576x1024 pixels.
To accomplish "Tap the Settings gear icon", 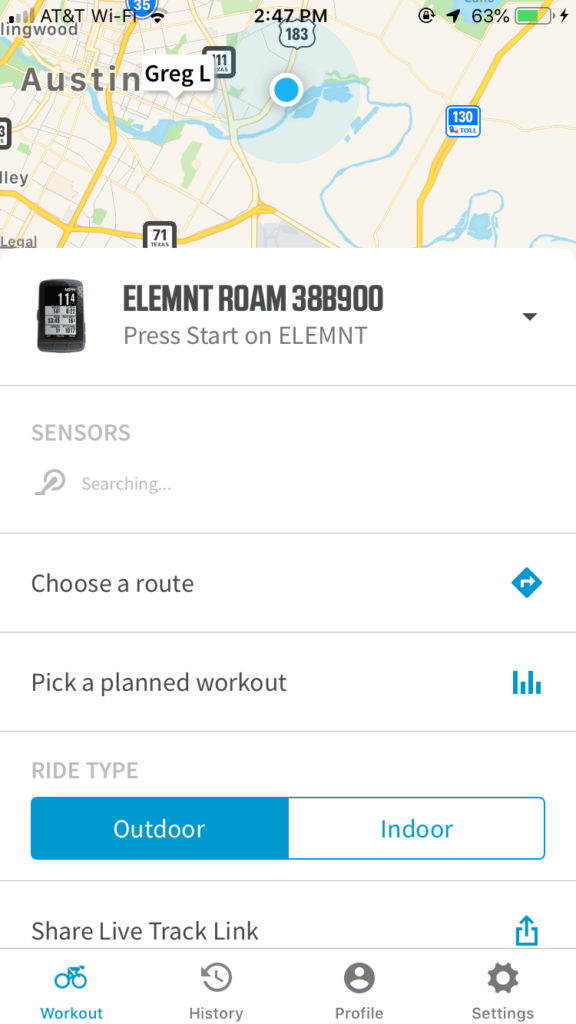I will (x=503, y=978).
